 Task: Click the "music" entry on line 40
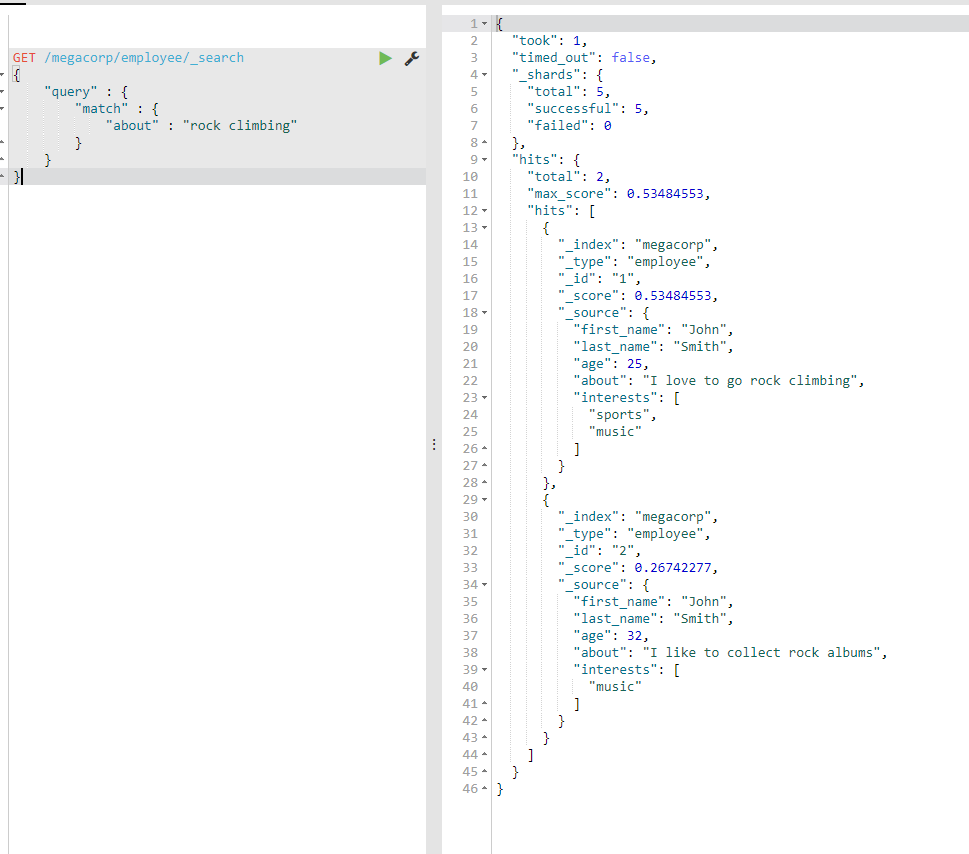pyautogui.click(x=615, y=687)
